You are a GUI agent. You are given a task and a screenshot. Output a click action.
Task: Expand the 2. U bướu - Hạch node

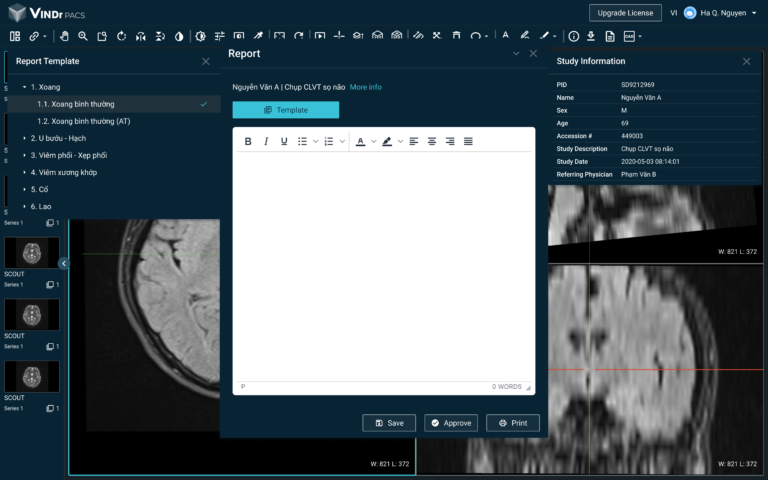click(x=24, y=138)
